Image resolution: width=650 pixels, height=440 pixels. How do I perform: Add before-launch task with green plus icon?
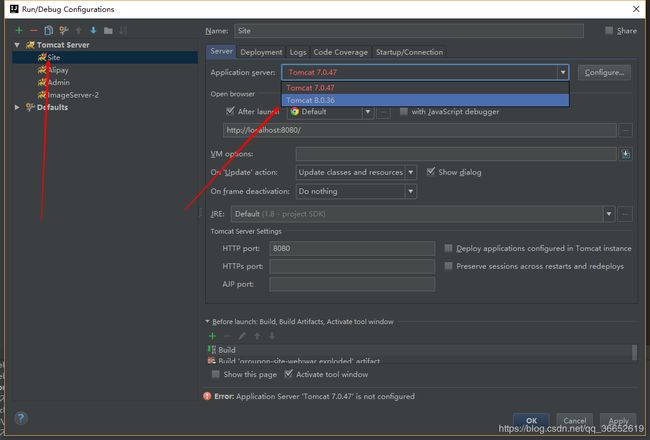click(x=213, y=336)
